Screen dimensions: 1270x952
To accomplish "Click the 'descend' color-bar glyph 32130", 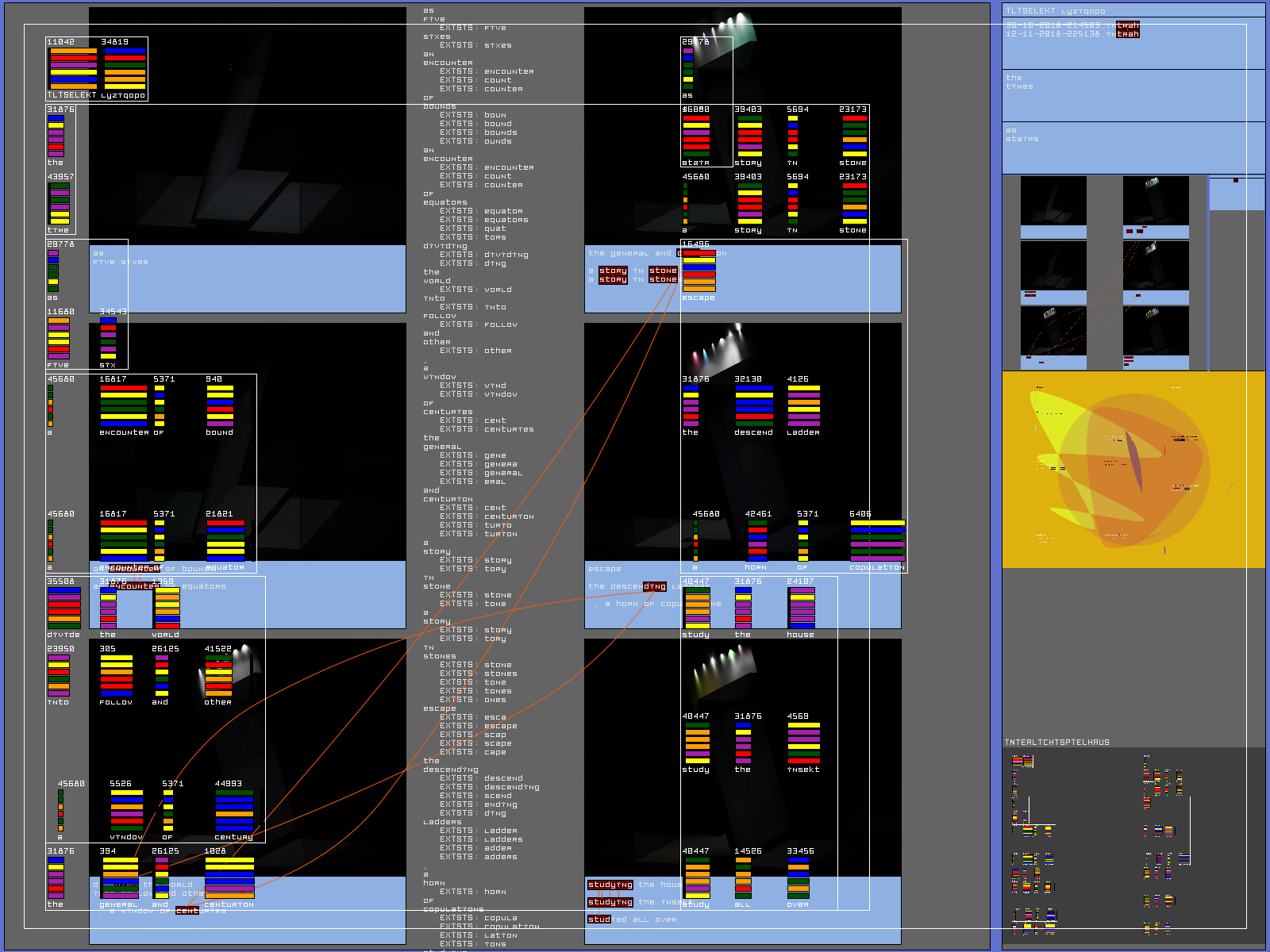I will click(x=753, y=405).
